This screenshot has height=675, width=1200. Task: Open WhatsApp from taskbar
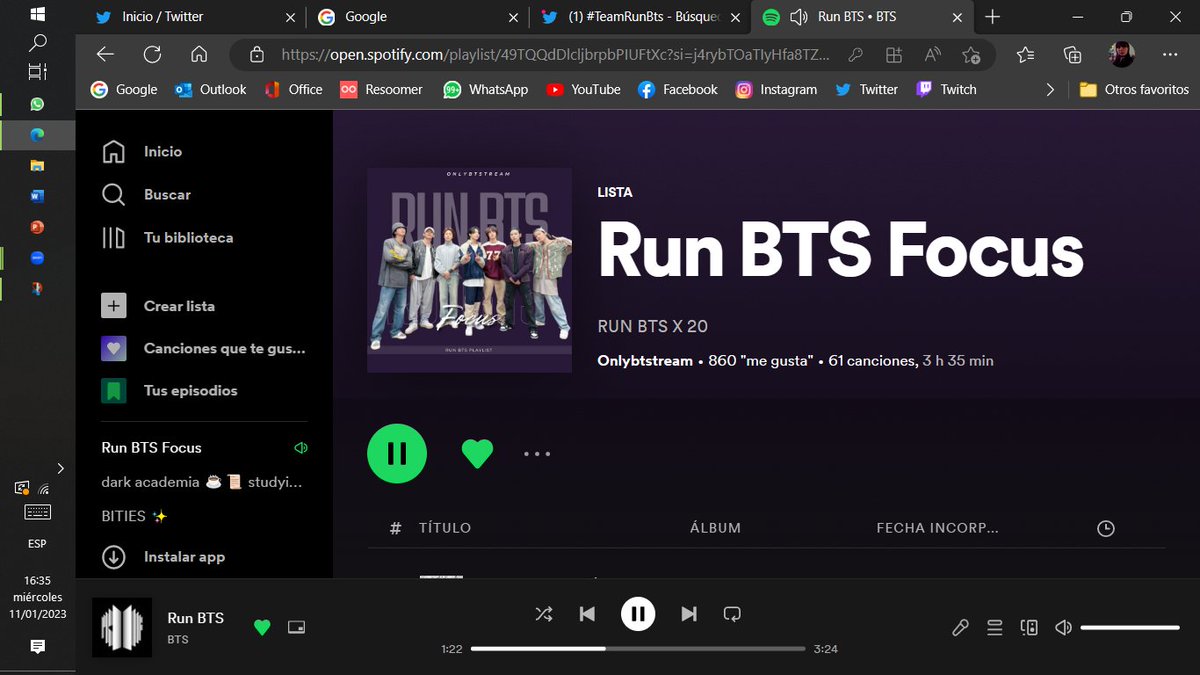tap(37, 104)
